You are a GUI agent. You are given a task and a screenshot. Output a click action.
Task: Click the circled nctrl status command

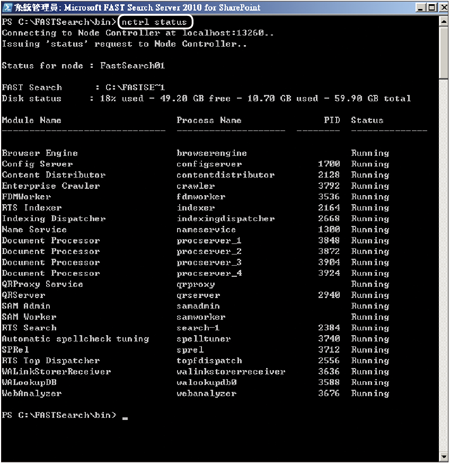155,22
